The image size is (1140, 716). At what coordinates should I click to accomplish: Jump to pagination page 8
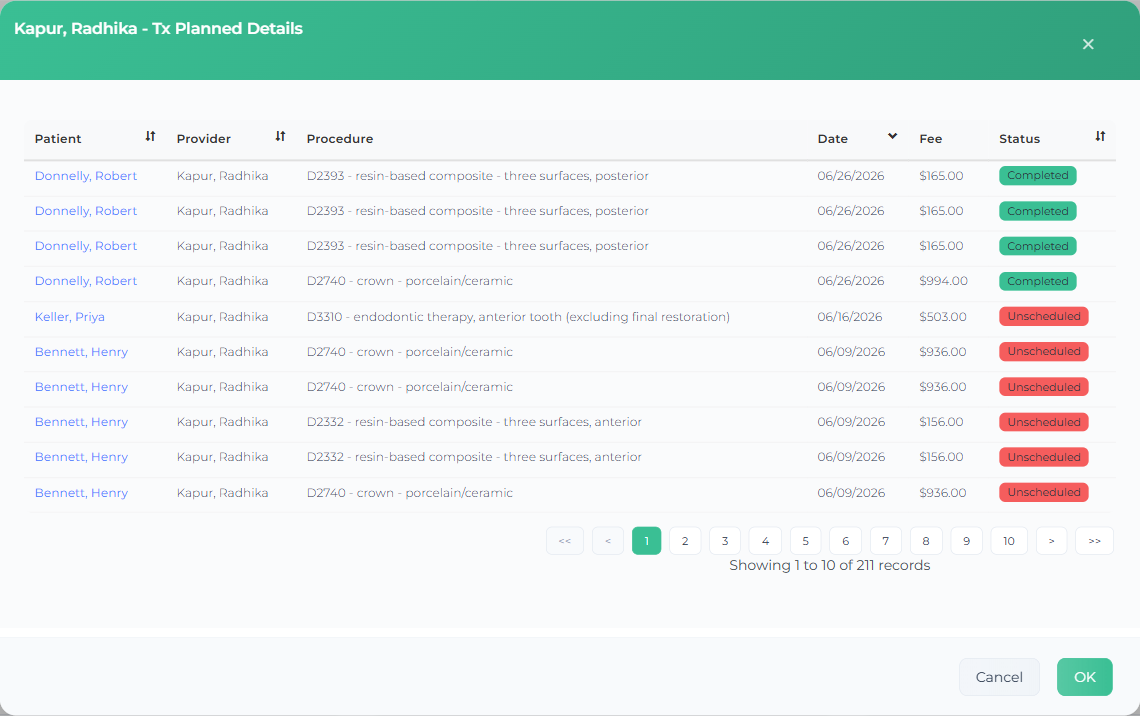[926, 541]
